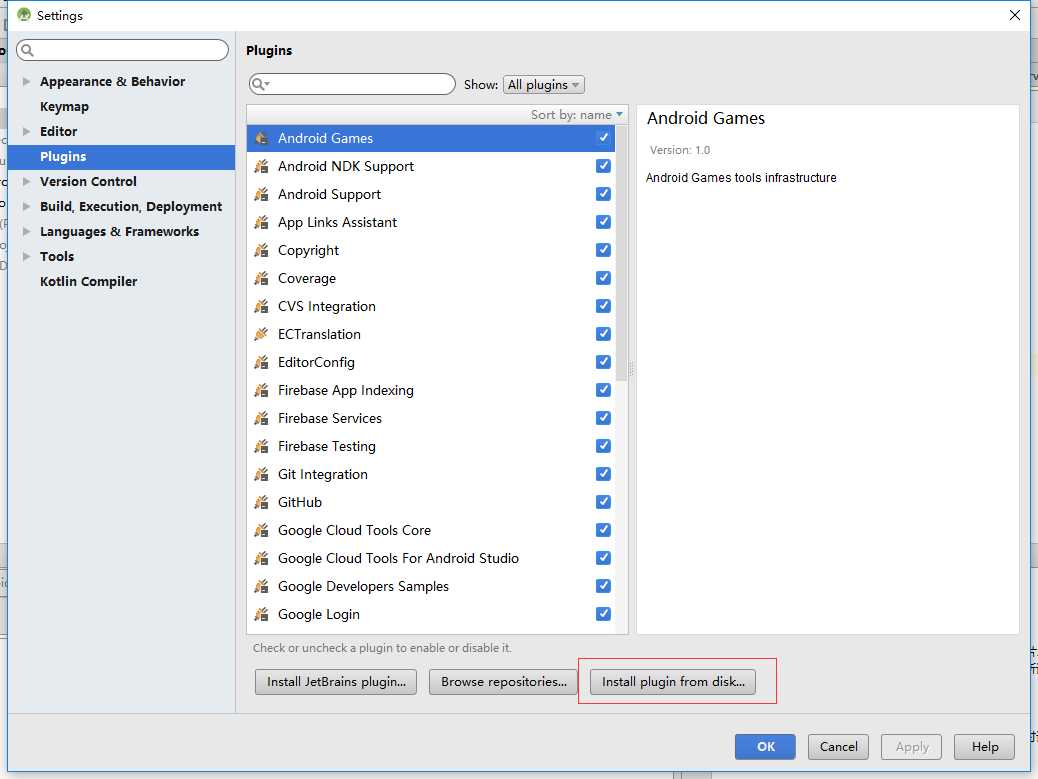Click the Coverage plugin icon
The height and width of the screenshot is (779, 1038).
click(261, 278)
